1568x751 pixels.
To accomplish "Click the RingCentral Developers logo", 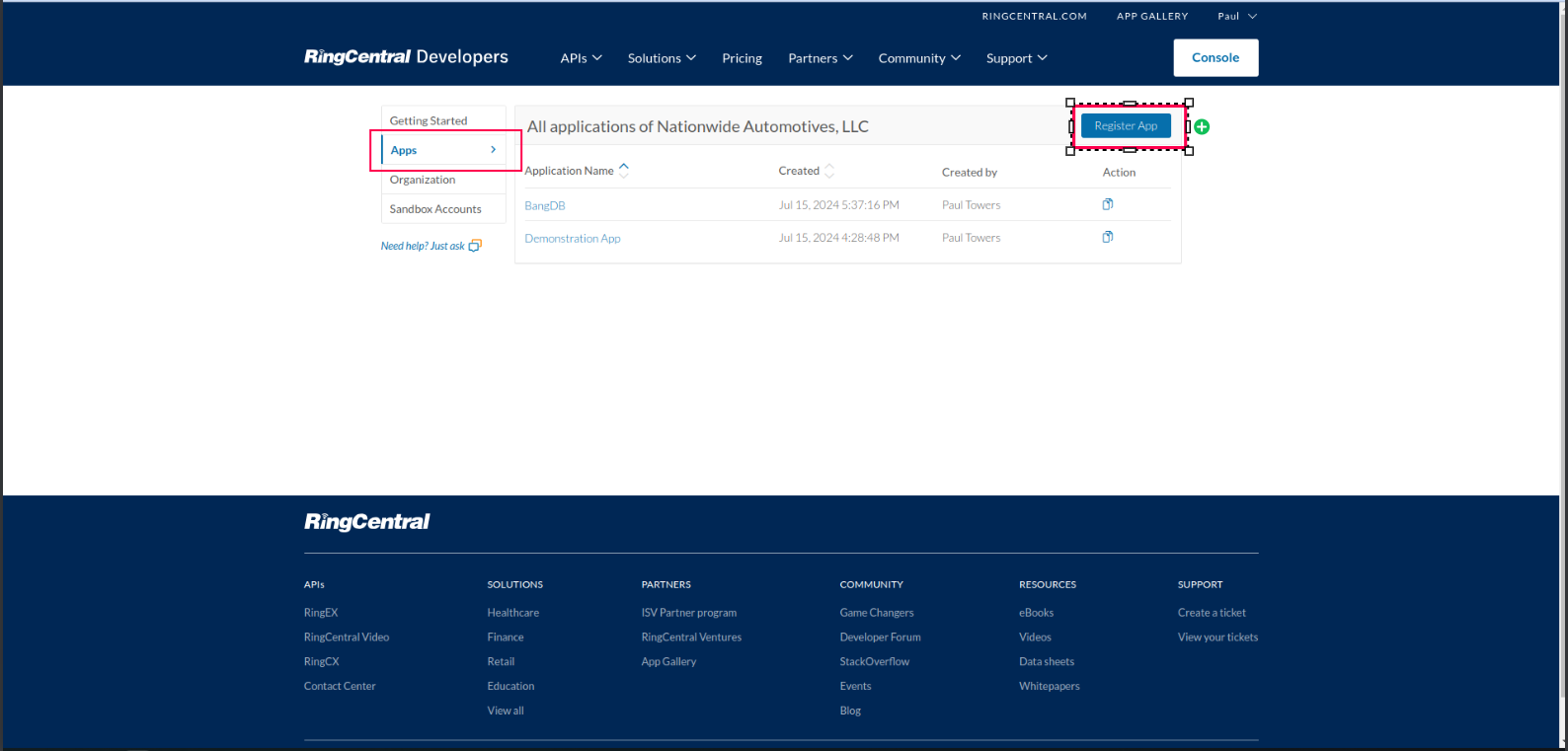I will 406,57.
